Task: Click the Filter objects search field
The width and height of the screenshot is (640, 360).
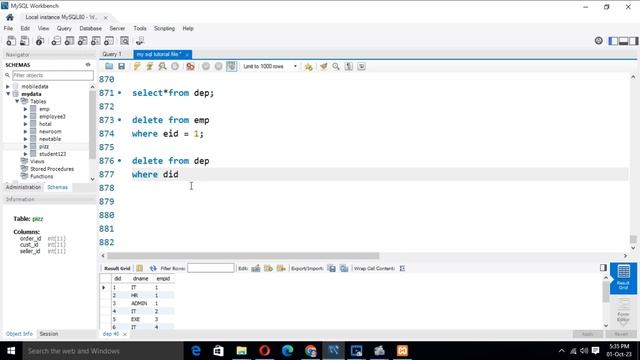Action: point(53,75)
